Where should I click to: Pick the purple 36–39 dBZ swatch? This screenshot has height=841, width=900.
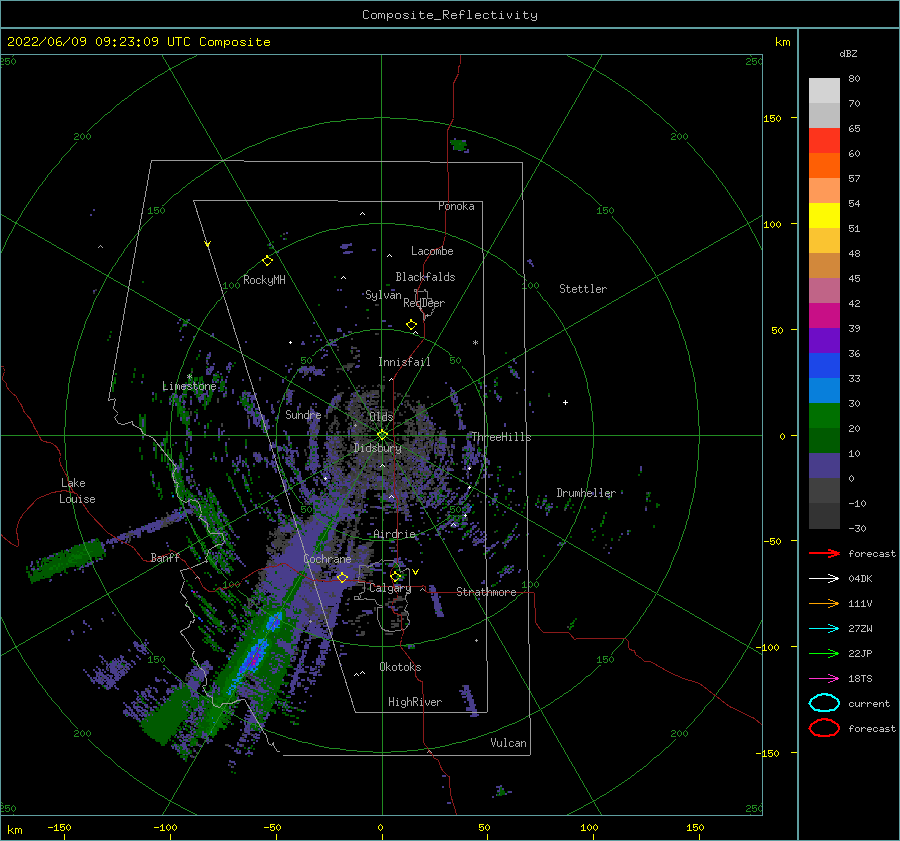[824, 341]
